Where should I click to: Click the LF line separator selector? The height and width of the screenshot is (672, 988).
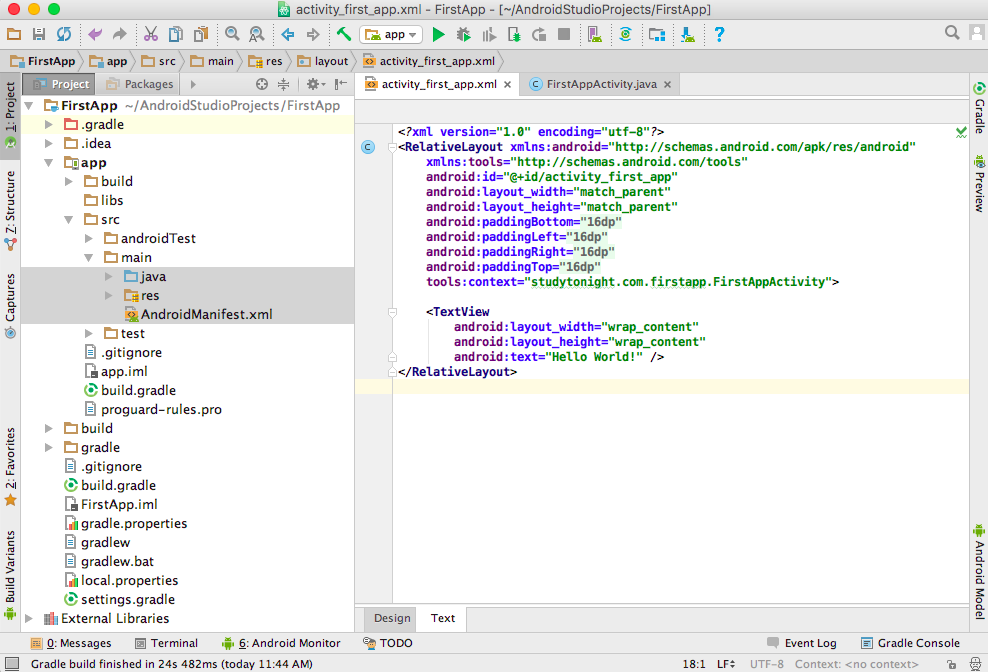[726, 664]
